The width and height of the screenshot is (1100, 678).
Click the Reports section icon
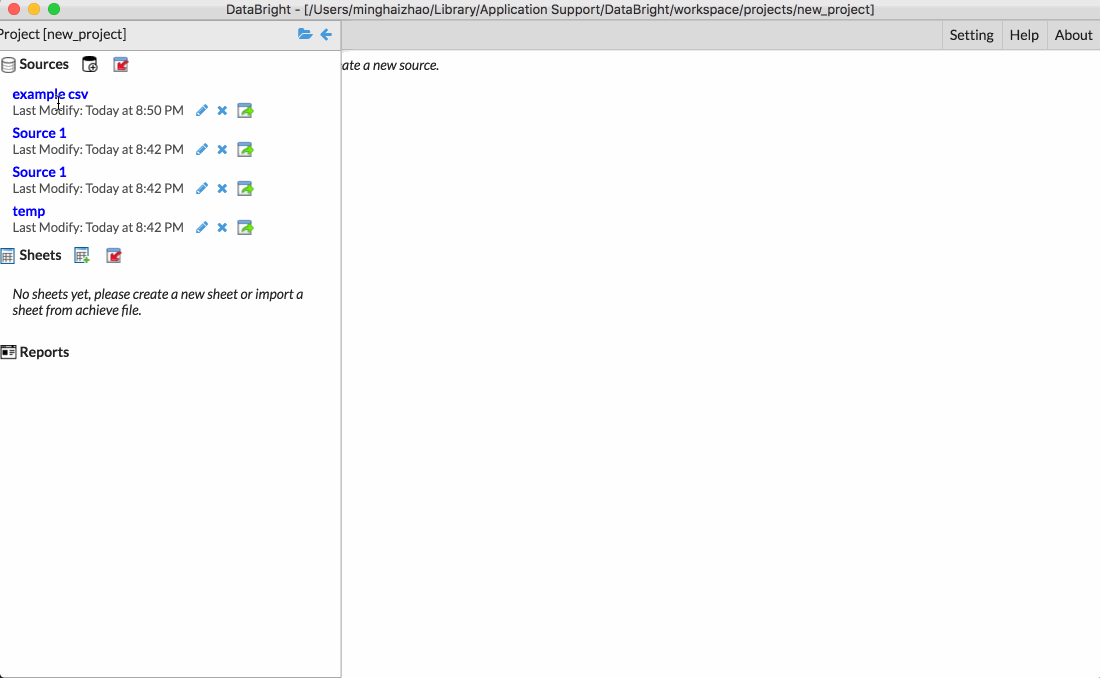tap(8, 352)
